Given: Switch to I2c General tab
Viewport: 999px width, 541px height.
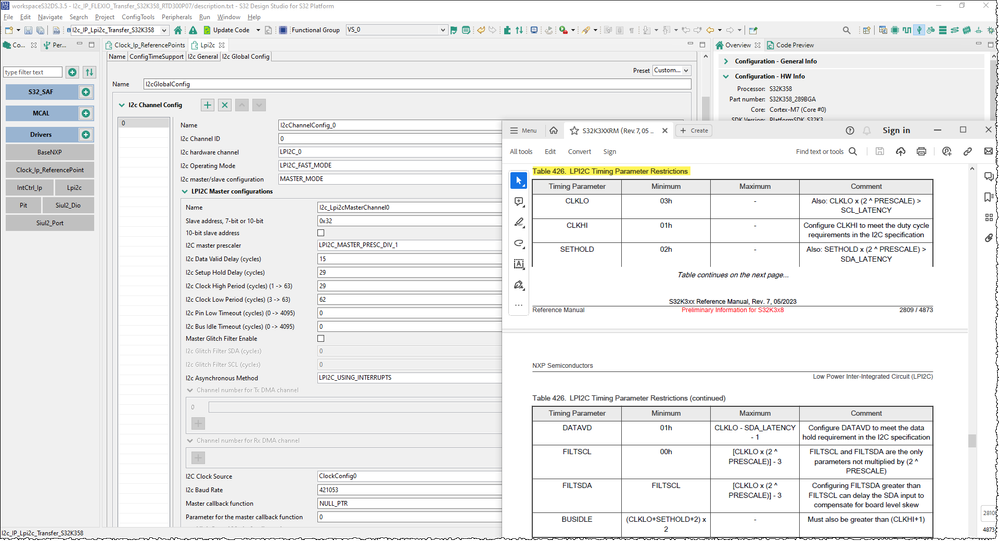Looking at the screenshot, I should [x=203, y=57].
